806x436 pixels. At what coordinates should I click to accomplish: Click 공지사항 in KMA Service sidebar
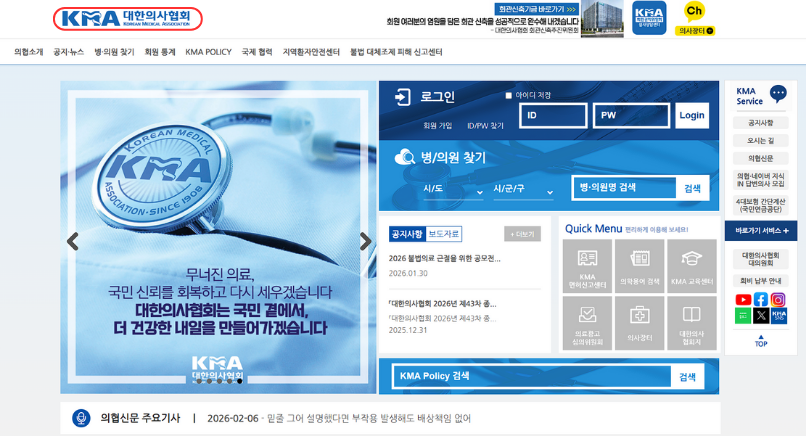[761, 123]
